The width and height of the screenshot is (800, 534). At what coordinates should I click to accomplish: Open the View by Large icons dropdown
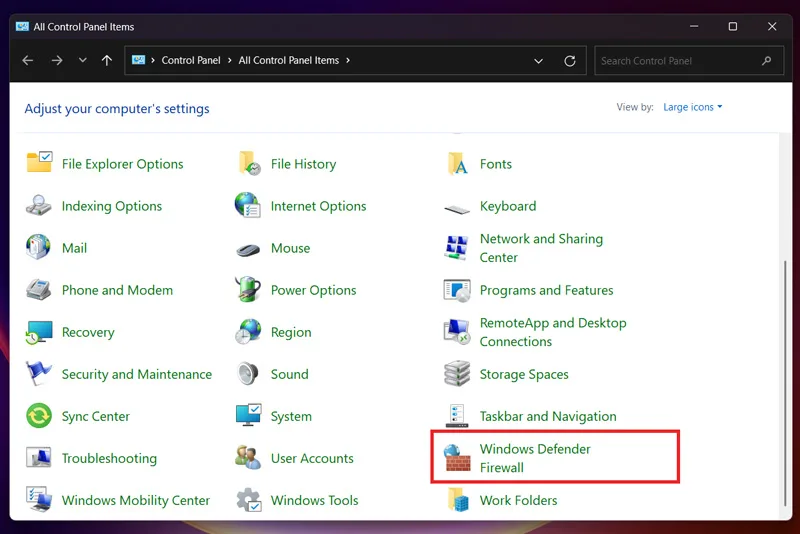point(692,107)
